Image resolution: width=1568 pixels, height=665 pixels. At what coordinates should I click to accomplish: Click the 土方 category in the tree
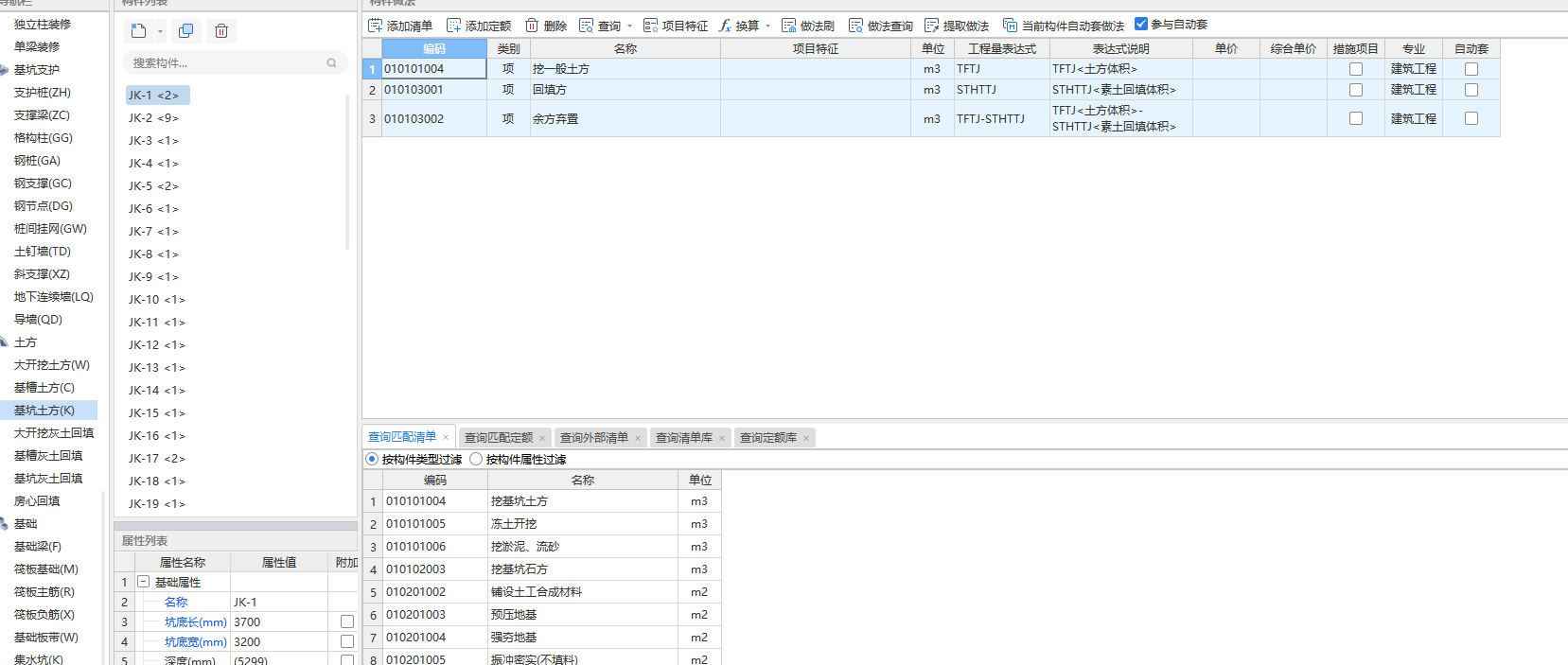pyautogui.click(x=26, y=342)
